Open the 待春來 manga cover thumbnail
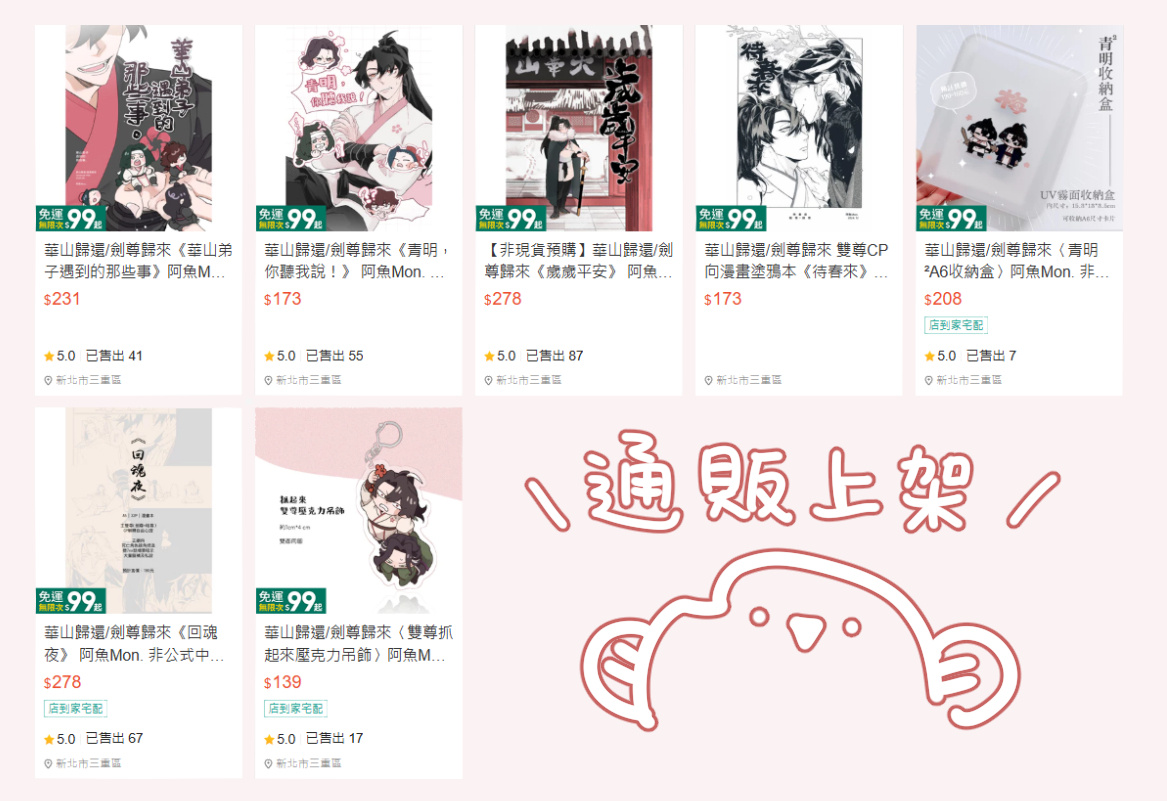This screenshot has width=1167, height=801. point(799,128)
